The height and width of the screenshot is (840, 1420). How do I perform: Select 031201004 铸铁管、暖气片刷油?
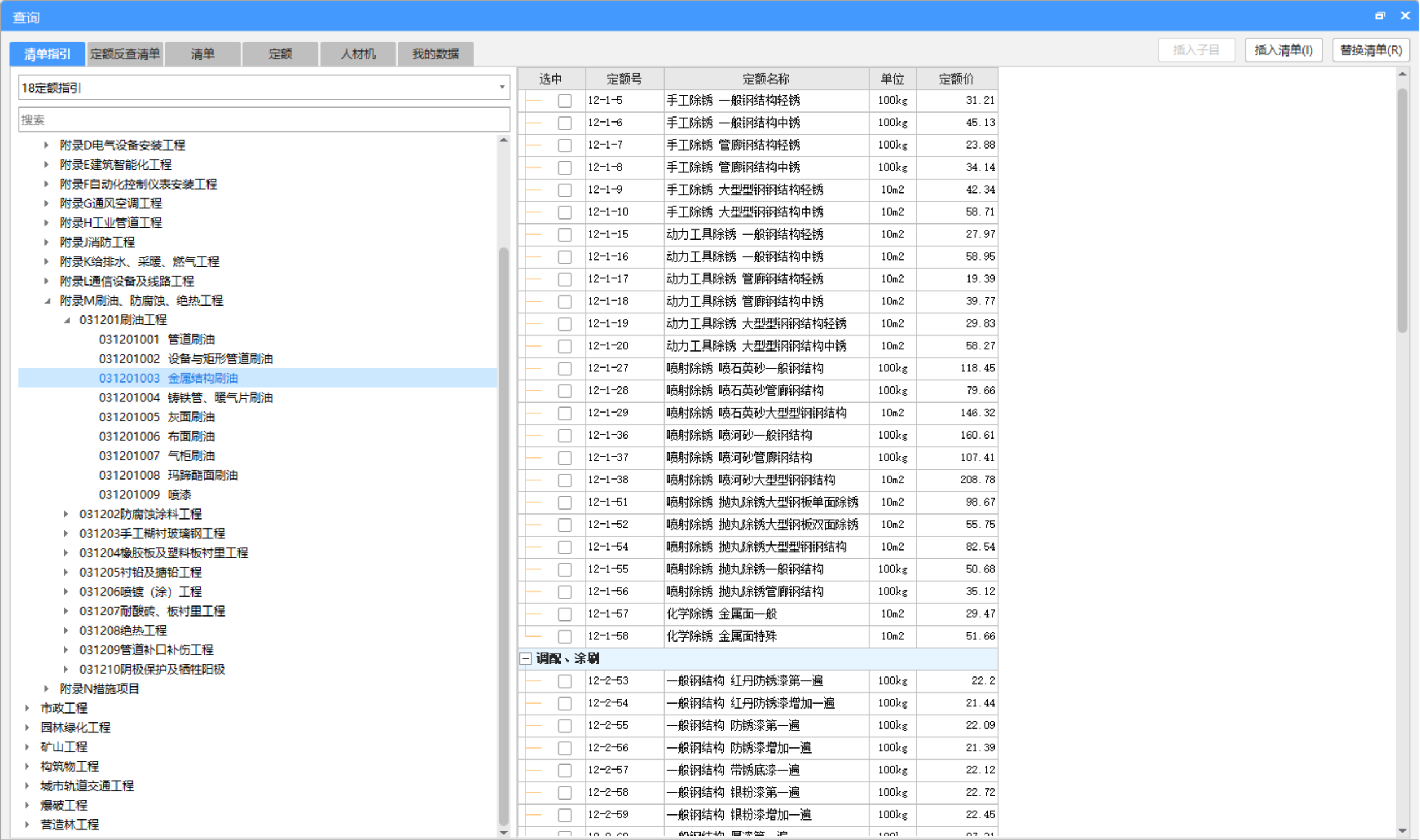point(186,398)
